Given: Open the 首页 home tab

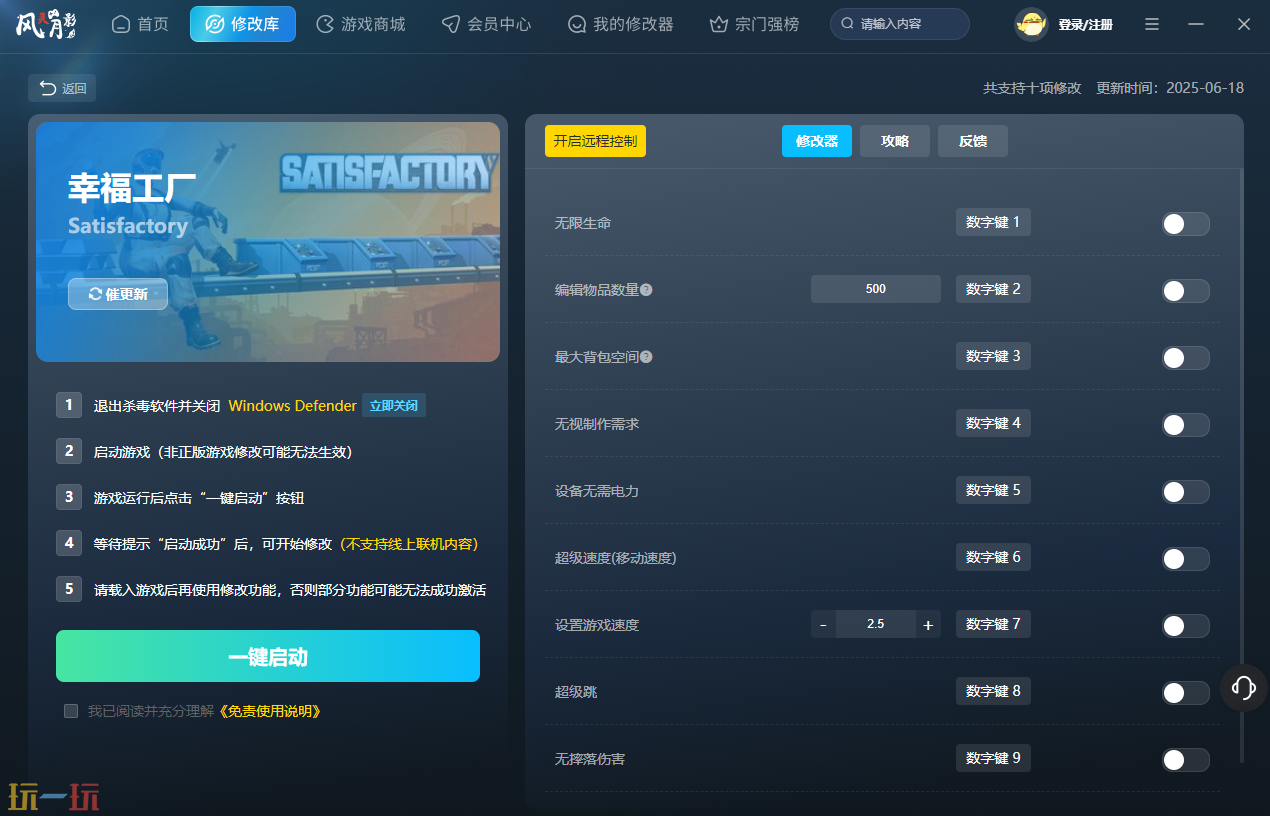Looking at the screenshot, I should (140, 24).
